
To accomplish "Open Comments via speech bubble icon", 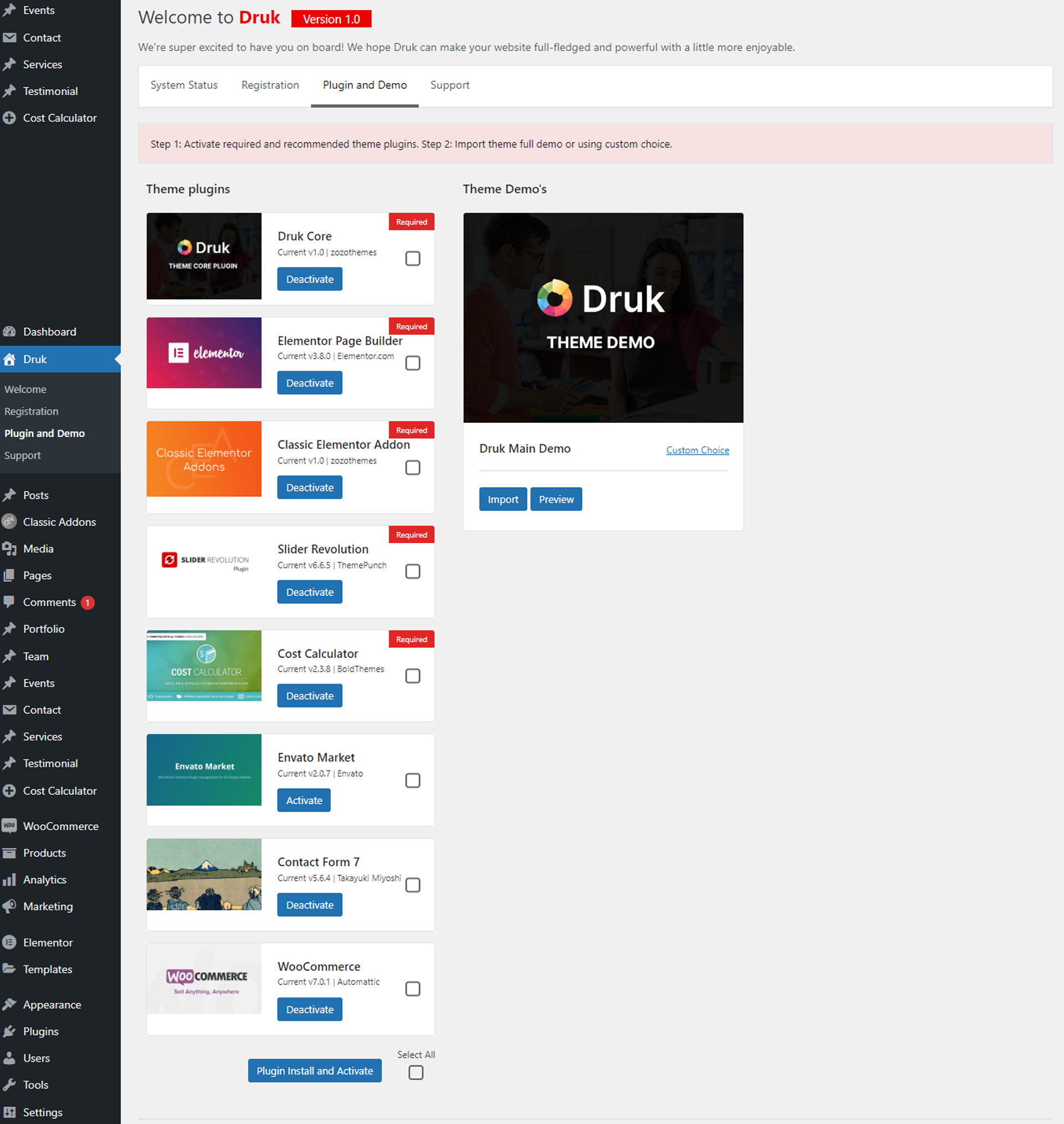I will 9,602.
